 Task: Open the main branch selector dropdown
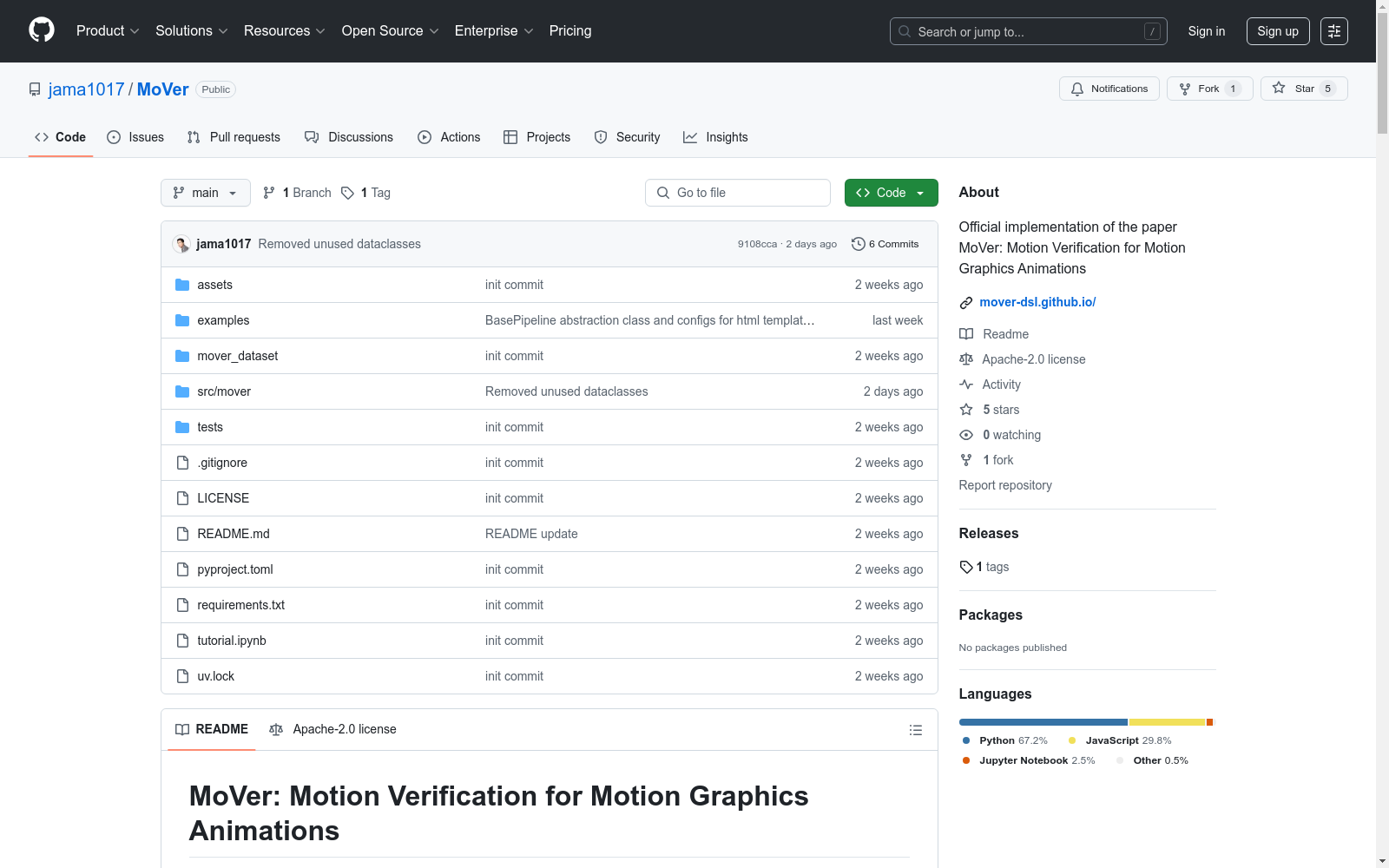(x=206, y=193)
